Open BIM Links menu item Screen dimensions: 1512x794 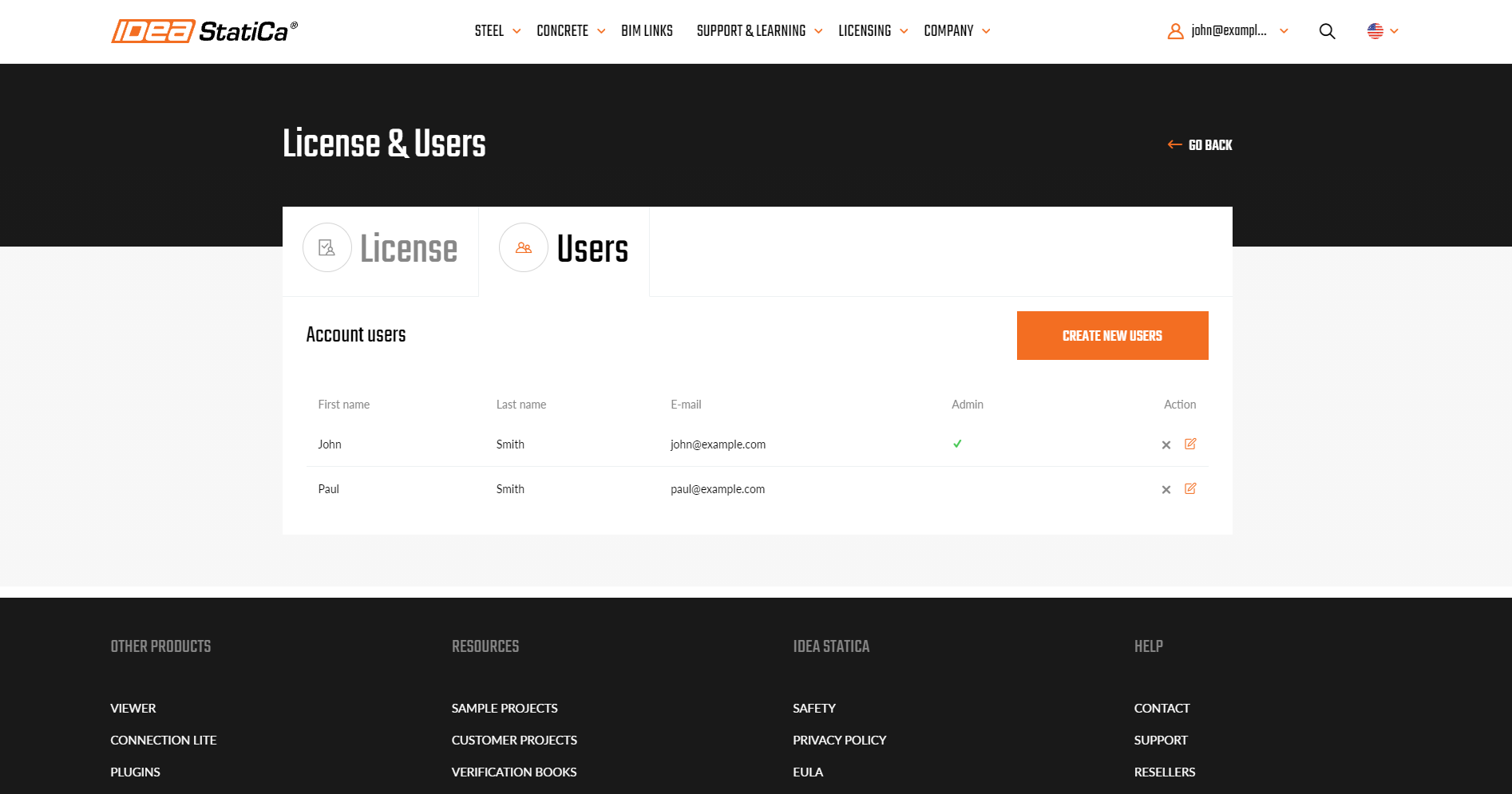click(x=647, y=31)
